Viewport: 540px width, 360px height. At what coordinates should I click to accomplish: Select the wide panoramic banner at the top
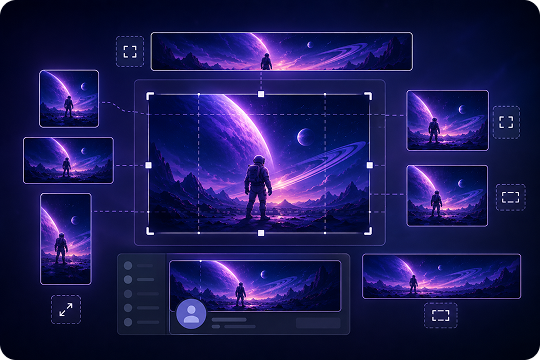[x=282, y=51]
